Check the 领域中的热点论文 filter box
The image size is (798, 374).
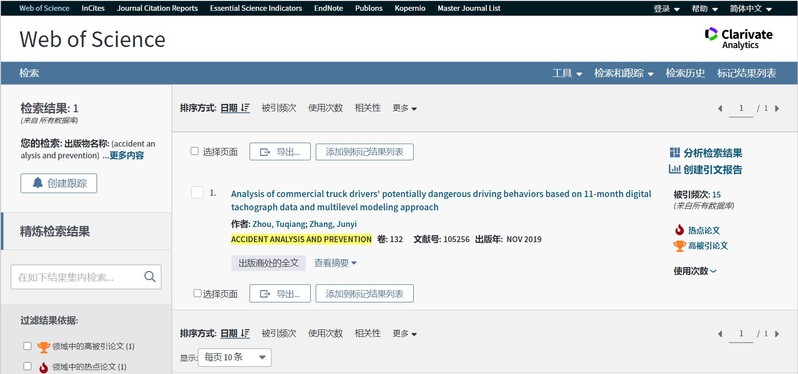(27, 366)
